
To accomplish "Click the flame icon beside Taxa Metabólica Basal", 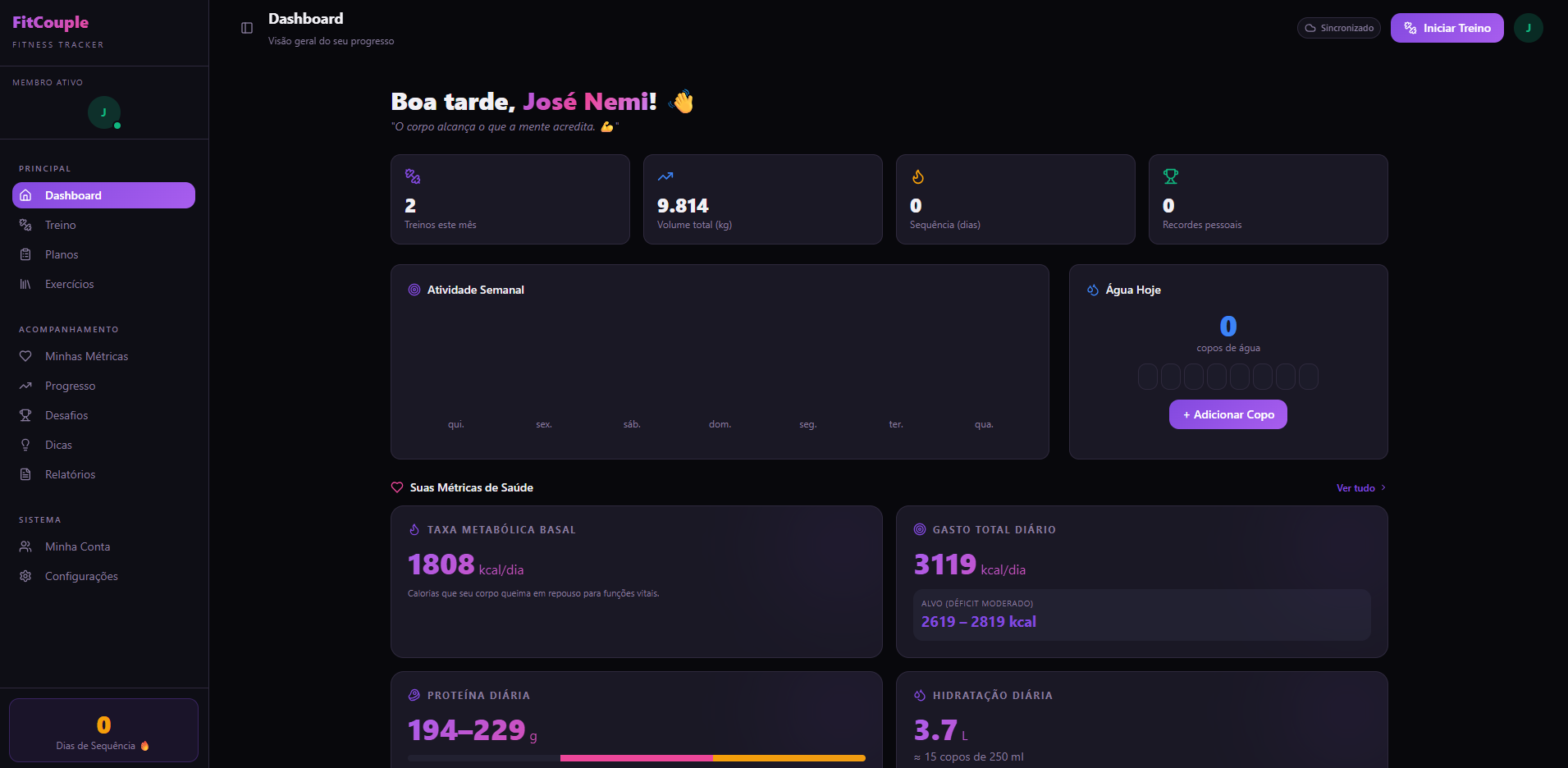I will click(414, 529).
